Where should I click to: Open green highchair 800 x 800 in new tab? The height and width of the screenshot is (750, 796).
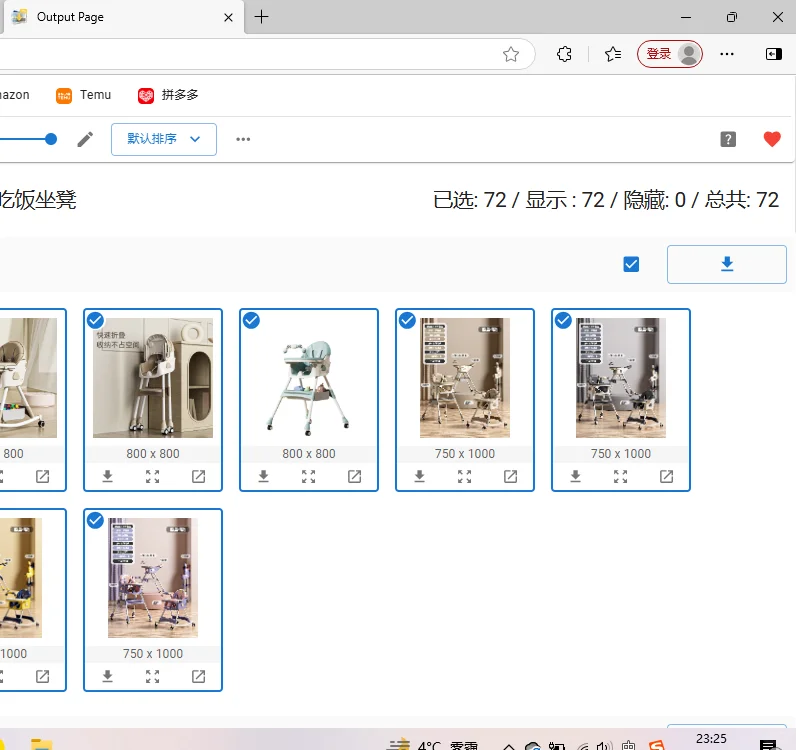click(x=354, y=476)
